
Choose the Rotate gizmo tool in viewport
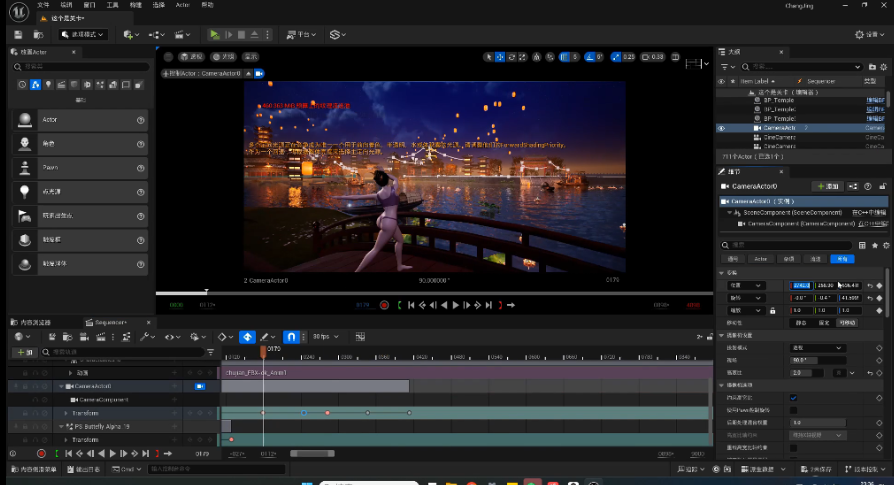click(511, 57)
